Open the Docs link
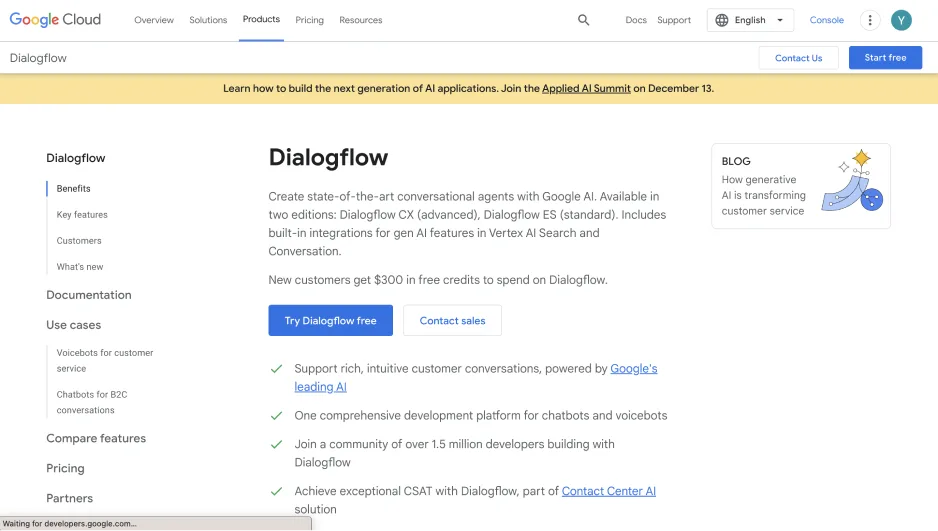This screenshot has height=531, width=938. tap(636, 20)
